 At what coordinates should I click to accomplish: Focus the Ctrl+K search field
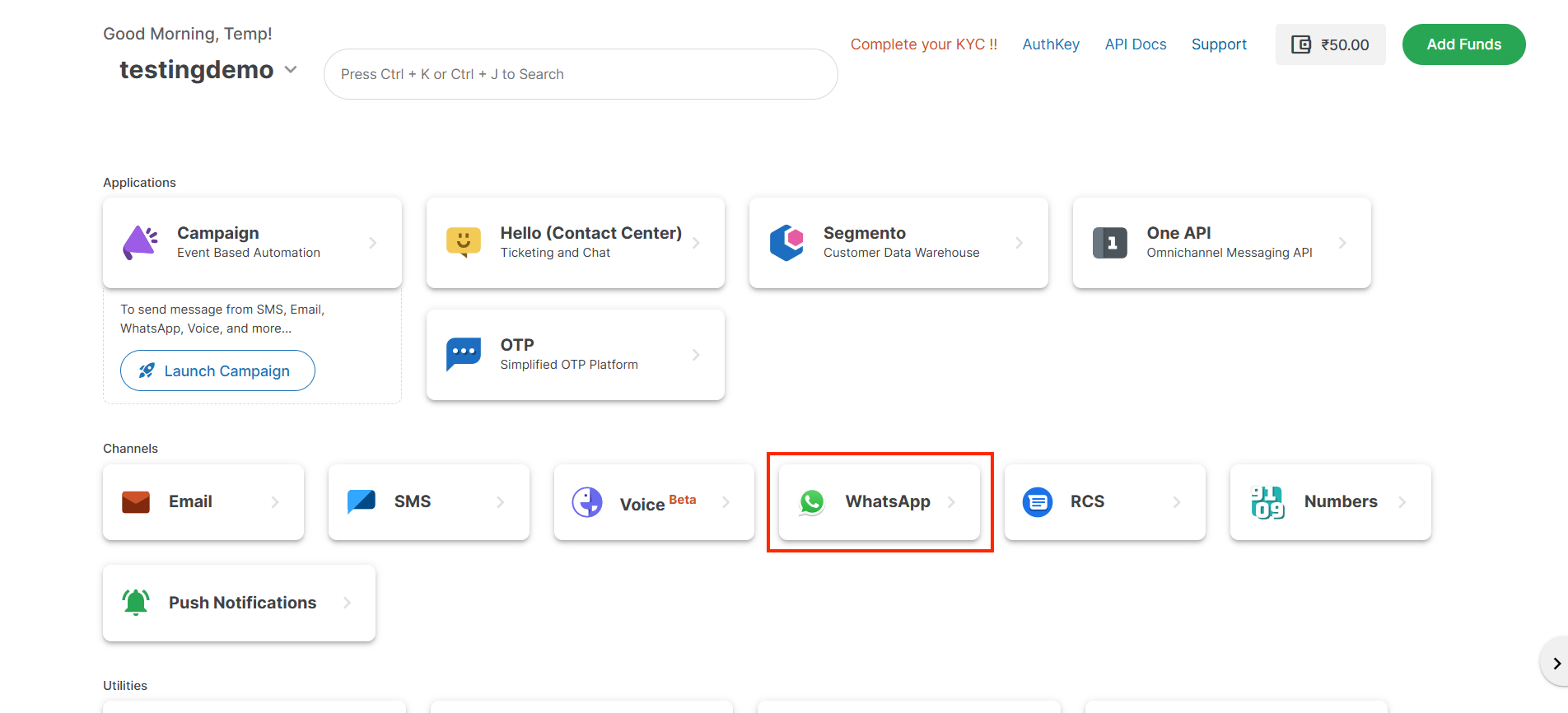pyautogui.click(x=580, y=74)
